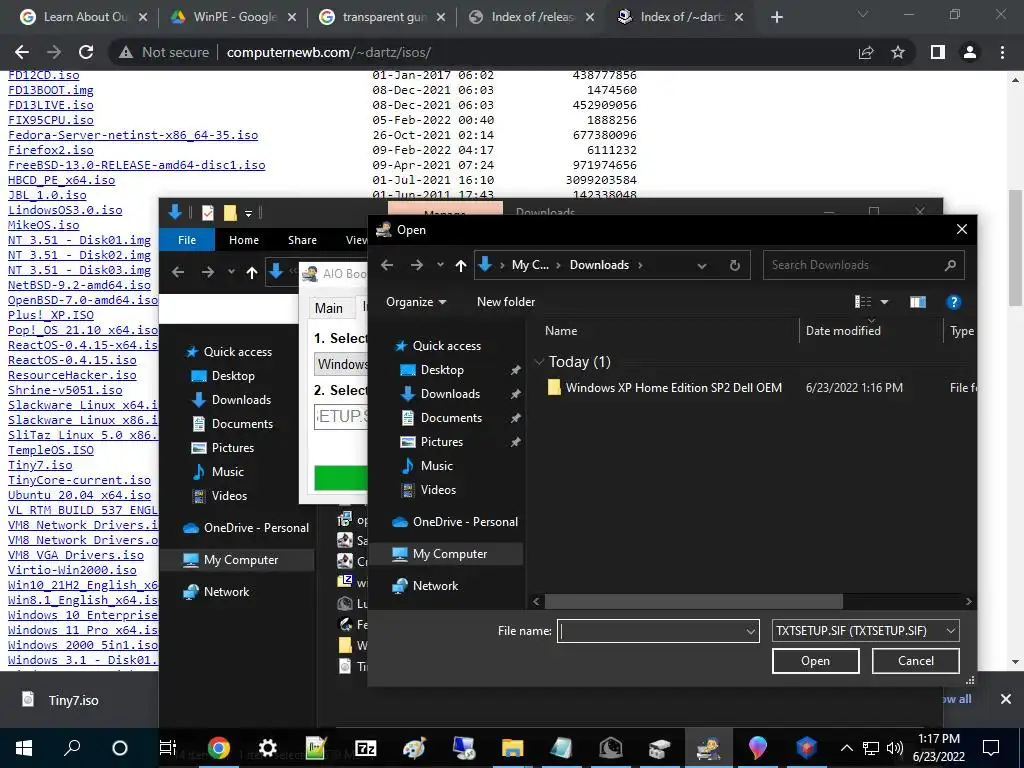Refresh the Downloads location in Open dialog

click(x=735, y=265)
